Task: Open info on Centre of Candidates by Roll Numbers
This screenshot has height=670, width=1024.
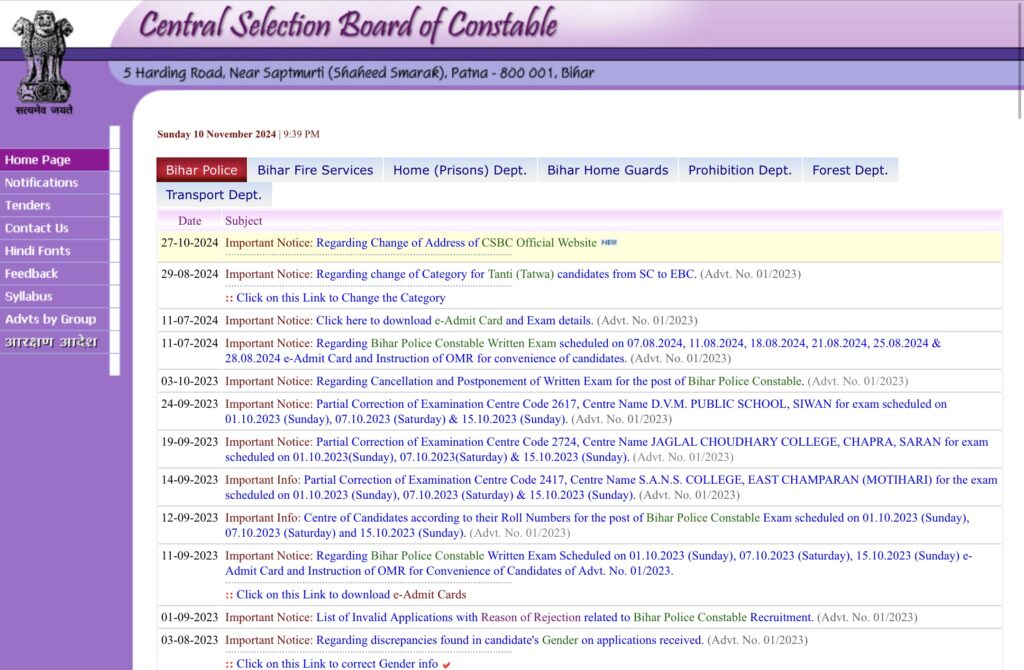Action: (x=597, y=525)
